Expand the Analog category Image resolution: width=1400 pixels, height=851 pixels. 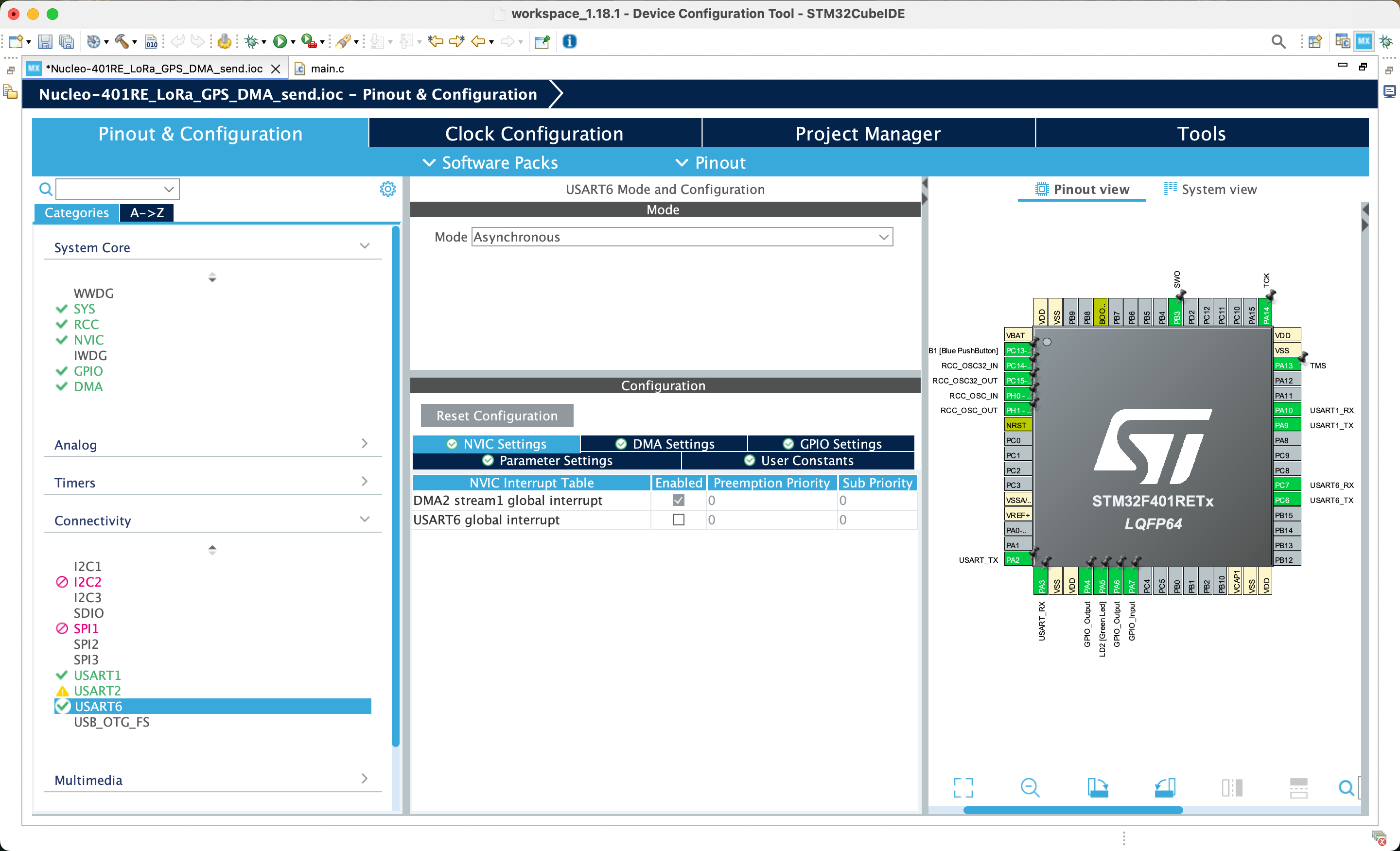pyautogui.click(x=364, y=444)
